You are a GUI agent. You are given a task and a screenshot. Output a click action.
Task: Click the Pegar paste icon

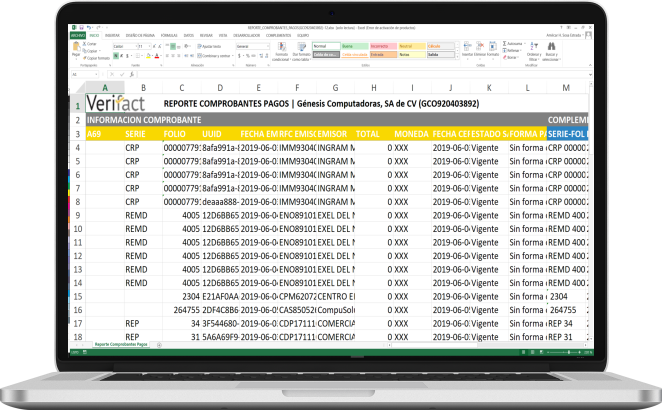coord(76,46)
